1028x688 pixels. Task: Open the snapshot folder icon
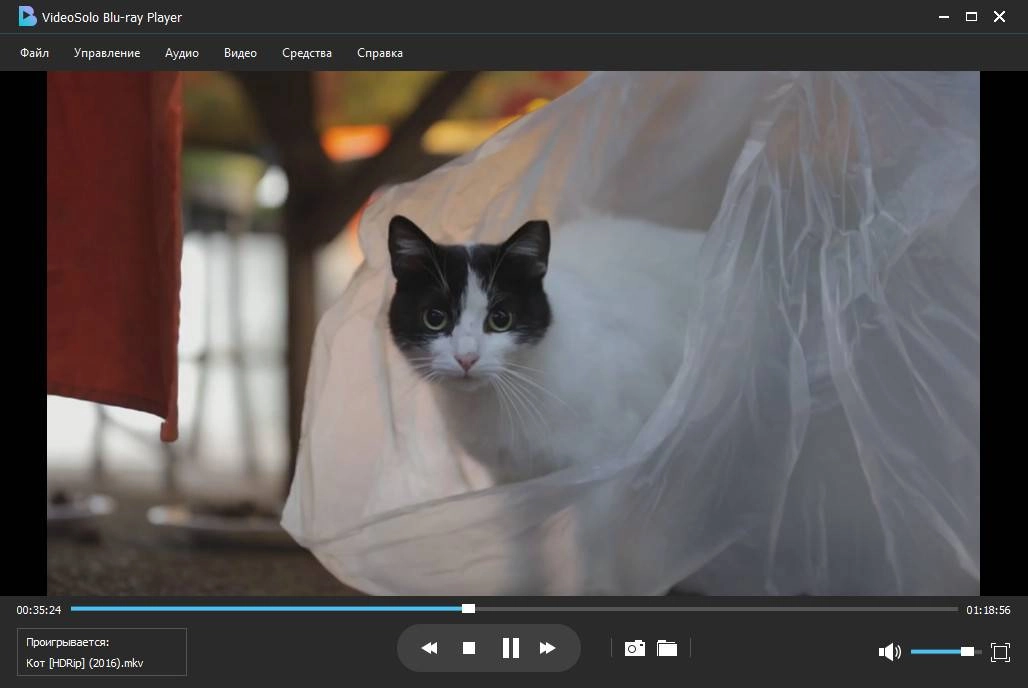coord(667,648)
